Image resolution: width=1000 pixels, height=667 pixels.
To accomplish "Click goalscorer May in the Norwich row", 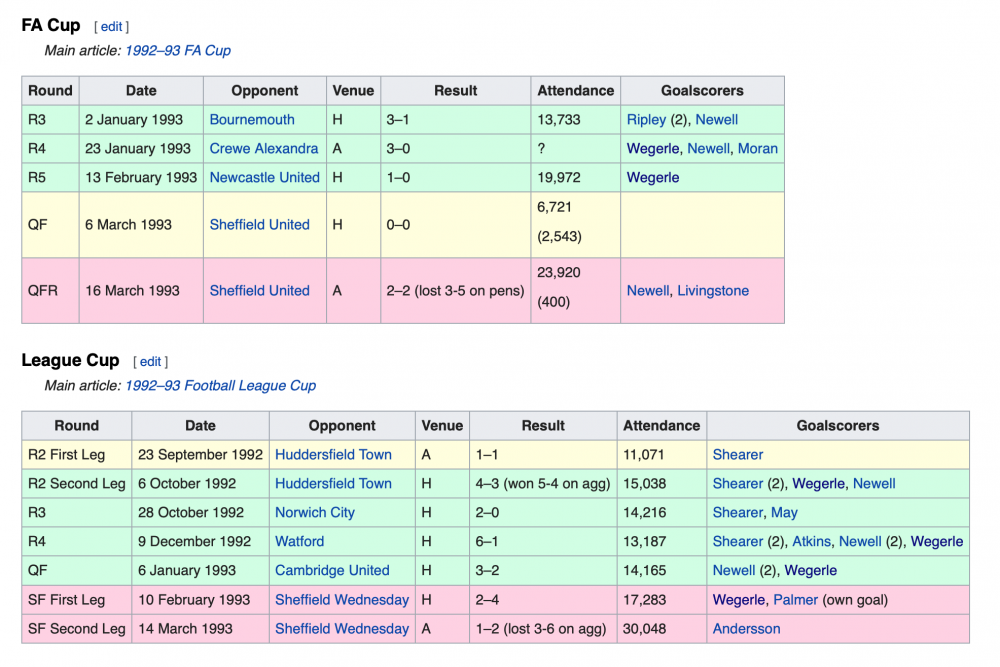I will coord(784,512).
